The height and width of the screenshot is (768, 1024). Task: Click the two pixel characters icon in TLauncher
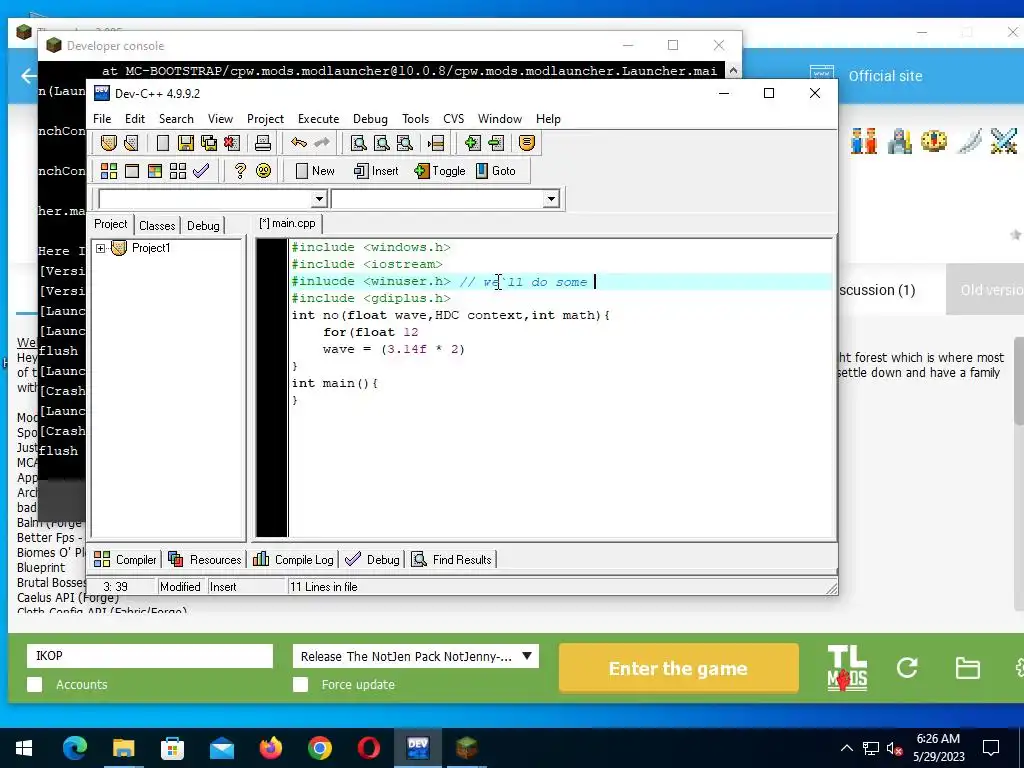pyautogui.click(x=863, y=141)
